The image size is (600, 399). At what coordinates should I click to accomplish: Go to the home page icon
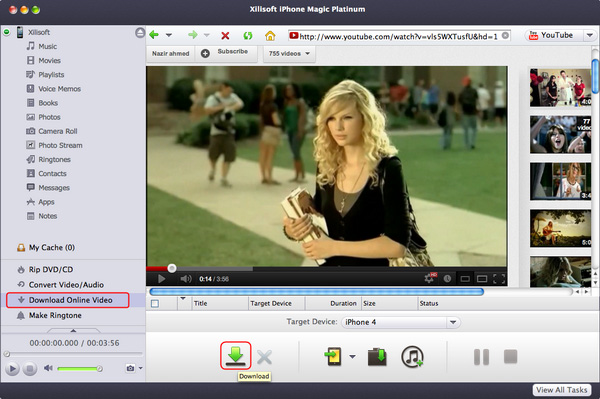pos(270,36)
